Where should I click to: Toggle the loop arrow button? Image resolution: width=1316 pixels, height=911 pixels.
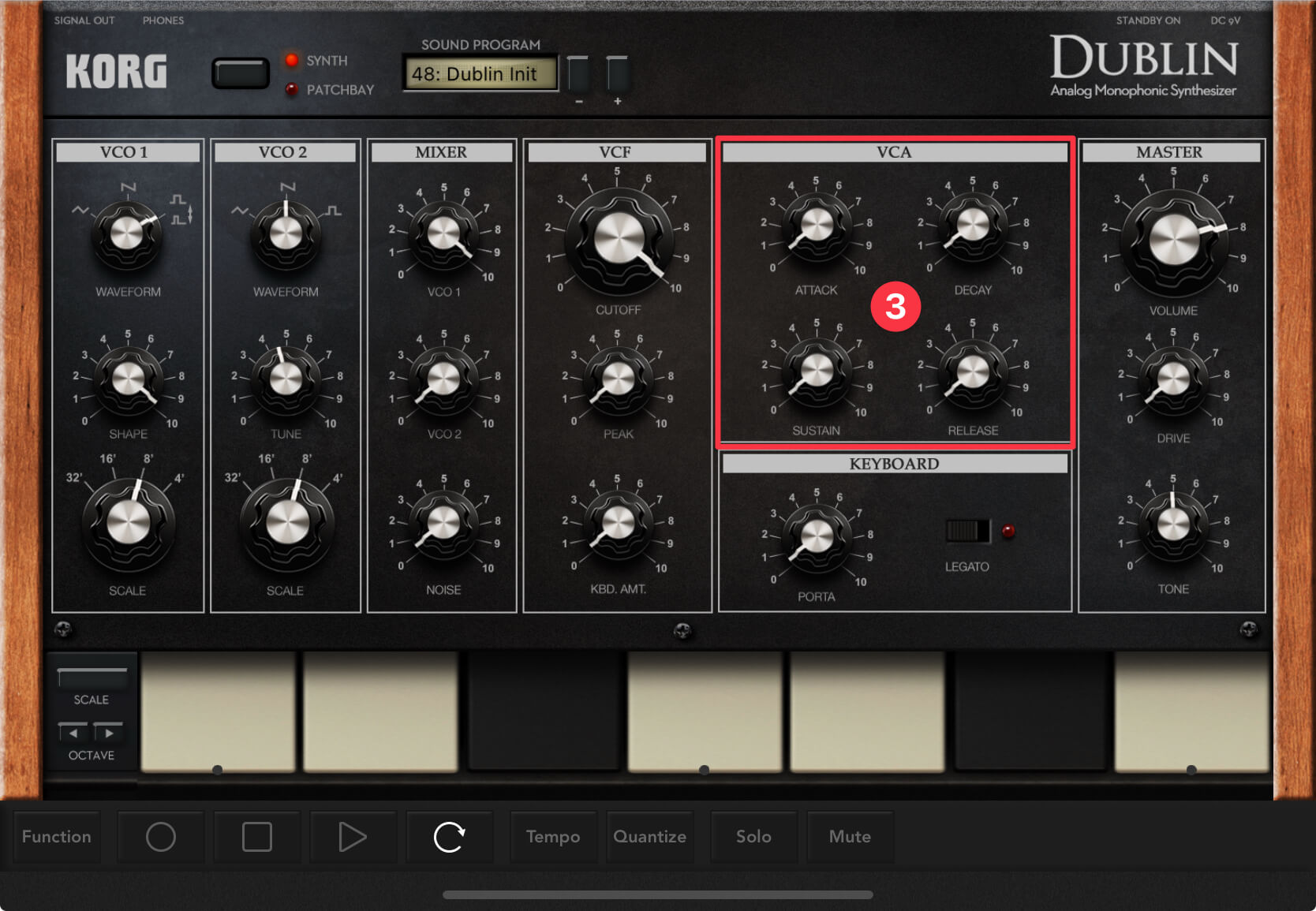(449, 837)
